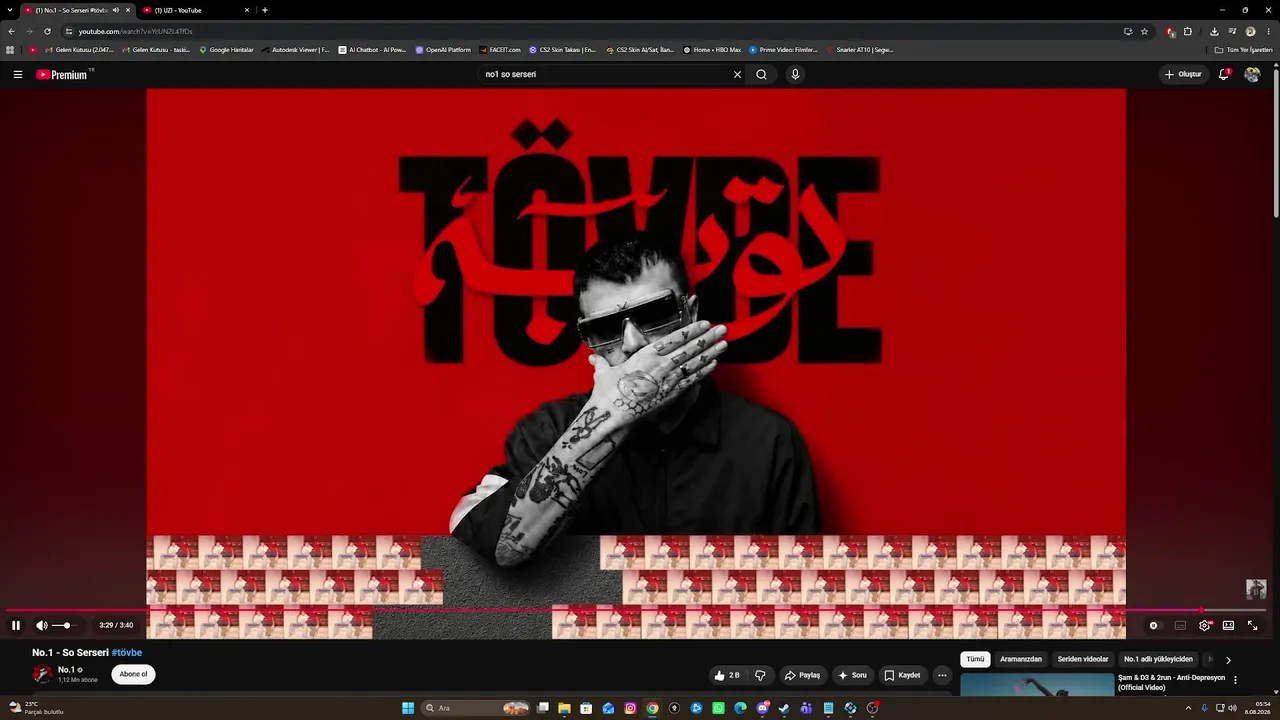Open the Chrome three-dot menu
Screen dimensions: 1280x720
pos(1268,31)
